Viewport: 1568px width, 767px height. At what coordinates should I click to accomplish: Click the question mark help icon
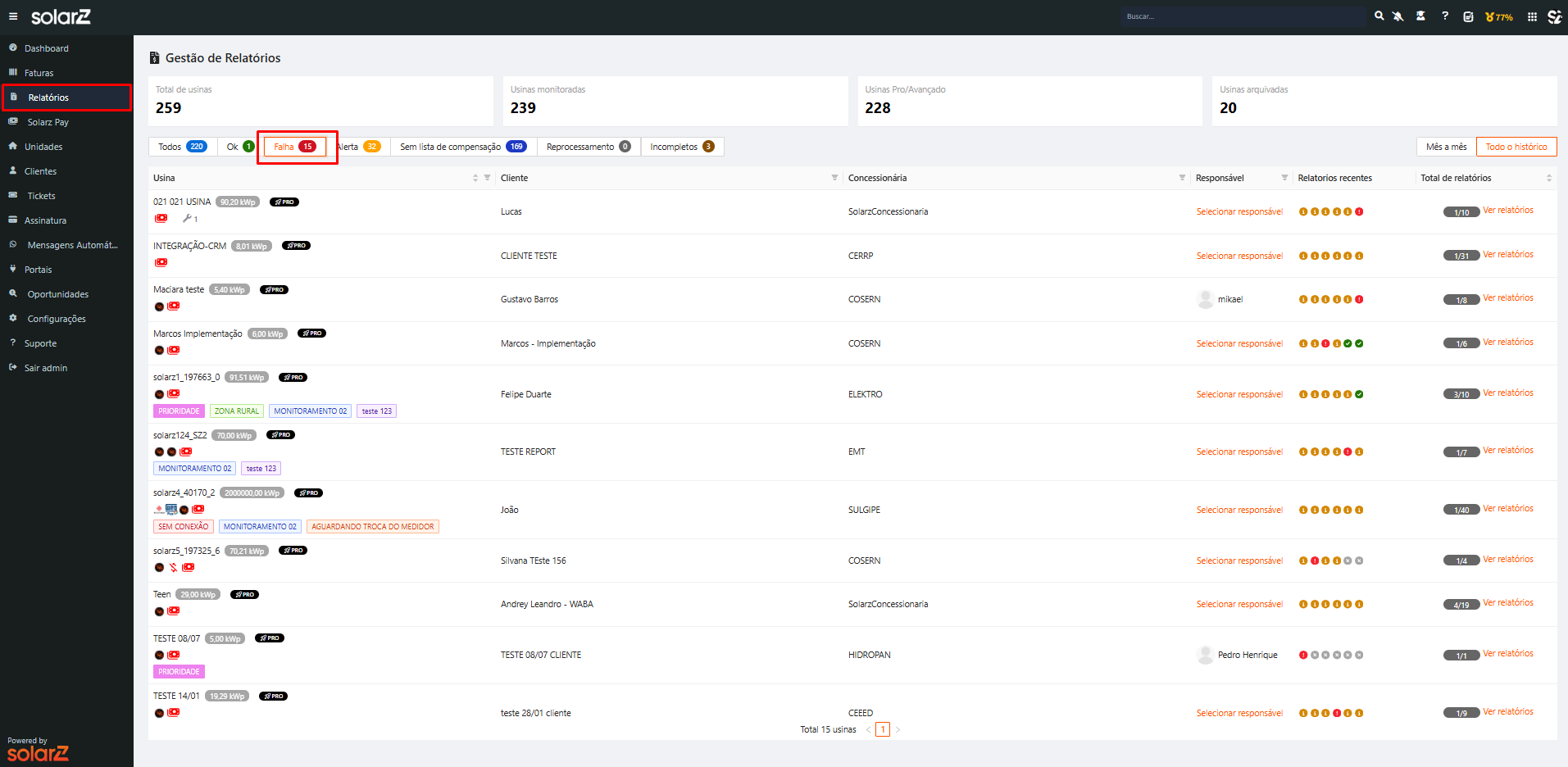click(1445, 16)
